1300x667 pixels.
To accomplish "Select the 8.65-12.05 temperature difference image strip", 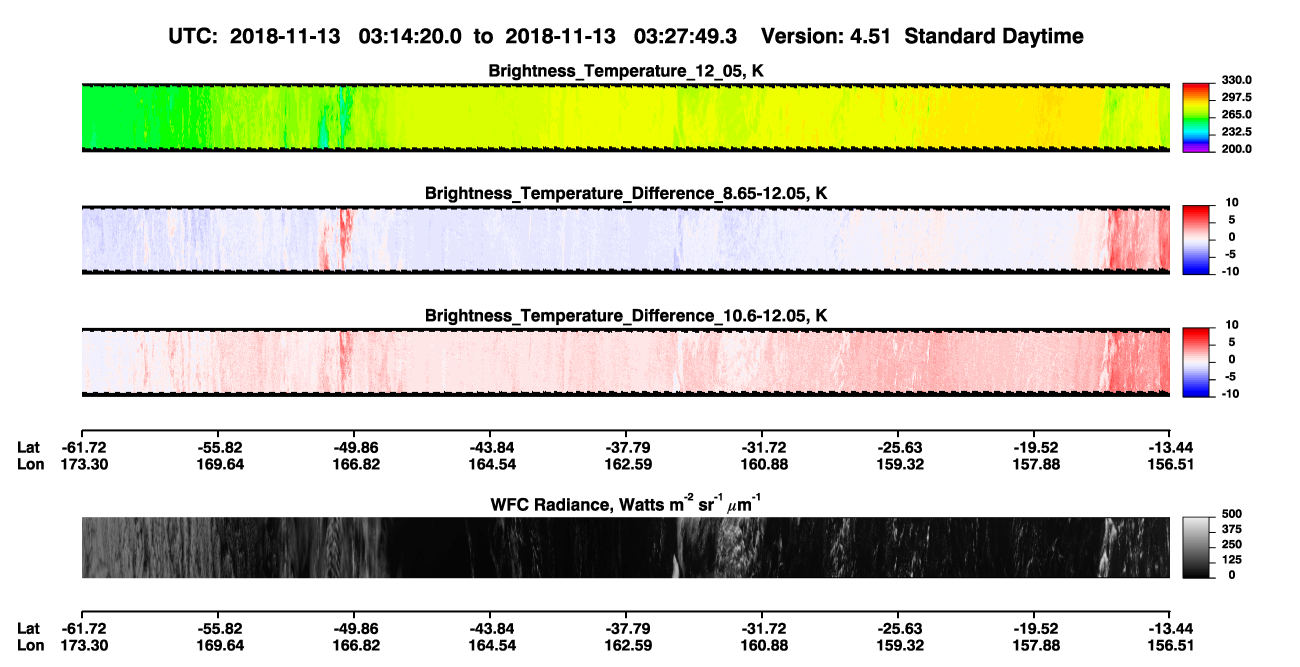I will tap(625, 240).
